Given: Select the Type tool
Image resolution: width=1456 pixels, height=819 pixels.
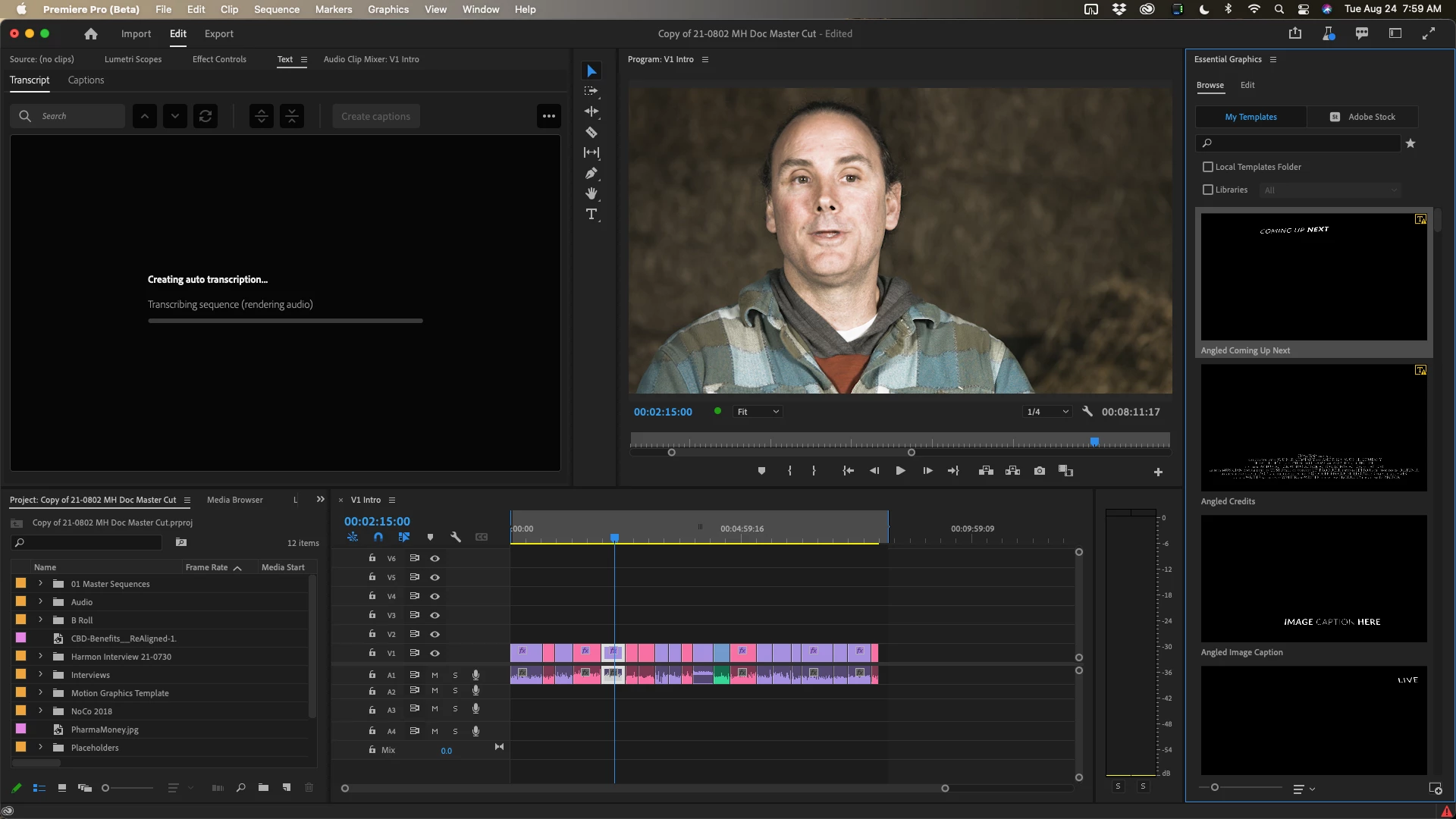Looking at the screenshot, I should 591,215.
